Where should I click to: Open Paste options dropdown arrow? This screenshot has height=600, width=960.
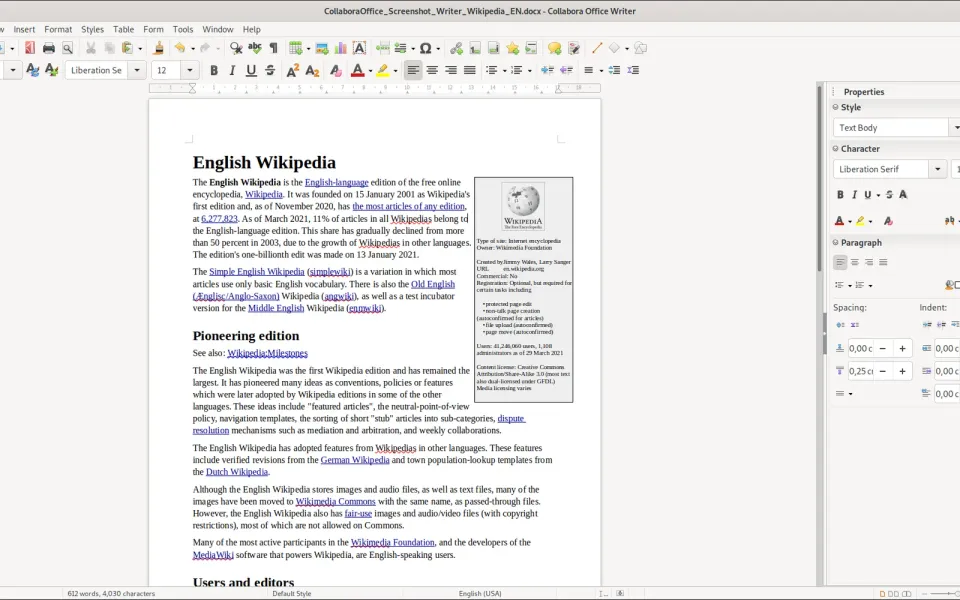tap(140, 48)
